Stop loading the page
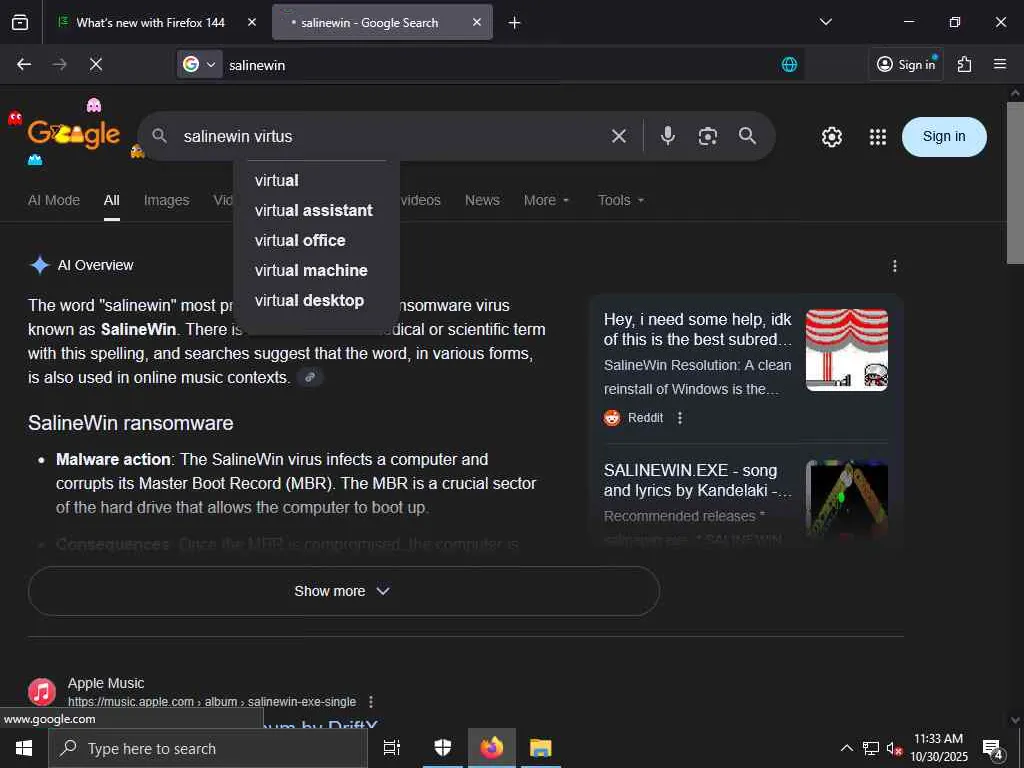Screen dimensions: 1024x768 95,64
